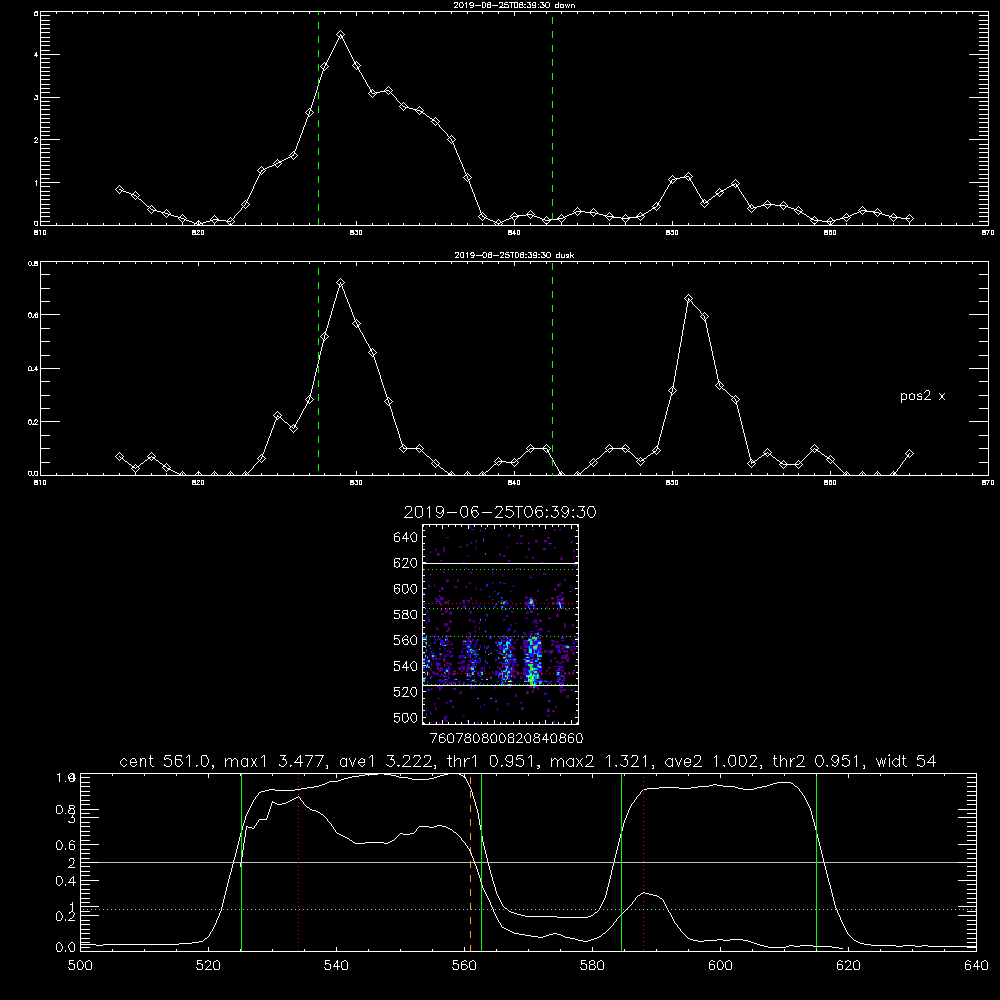Click the tallest peak marker in dusk plot

pos(341,283)
